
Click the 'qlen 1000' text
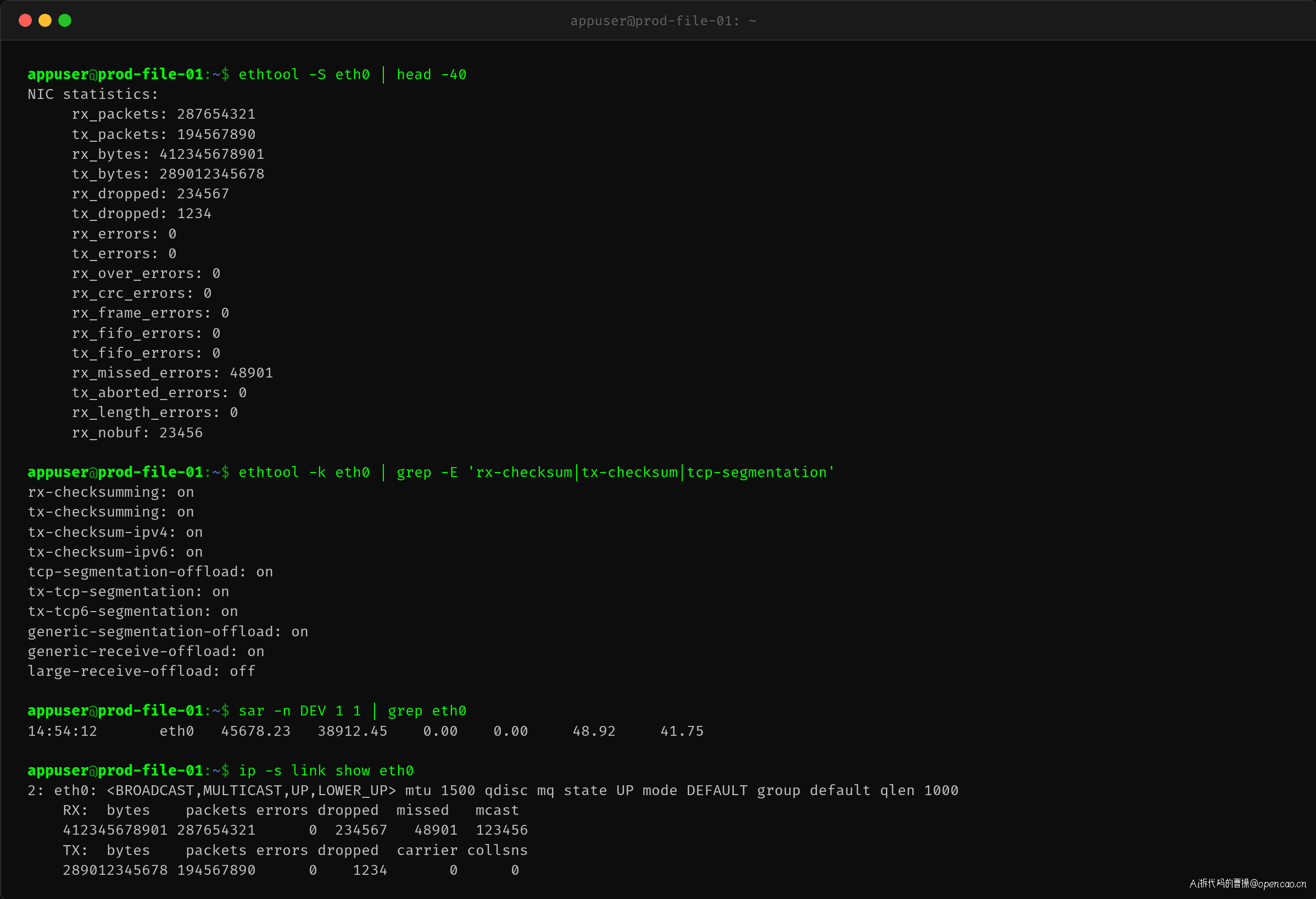point(919,790)
